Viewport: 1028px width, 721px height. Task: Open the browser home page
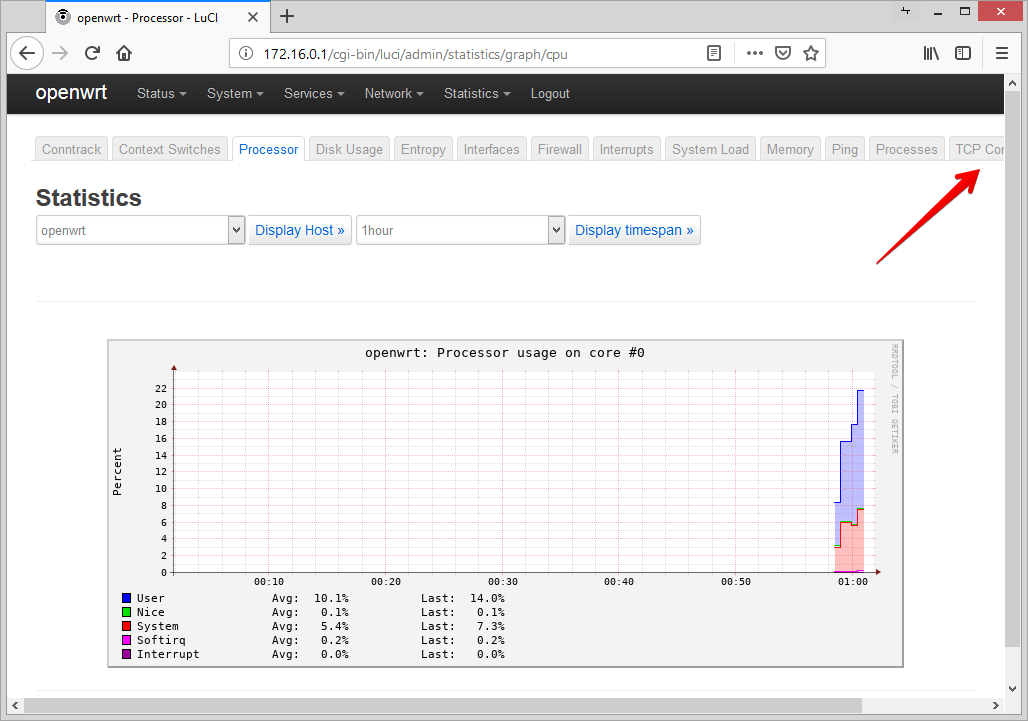(124, 53)
